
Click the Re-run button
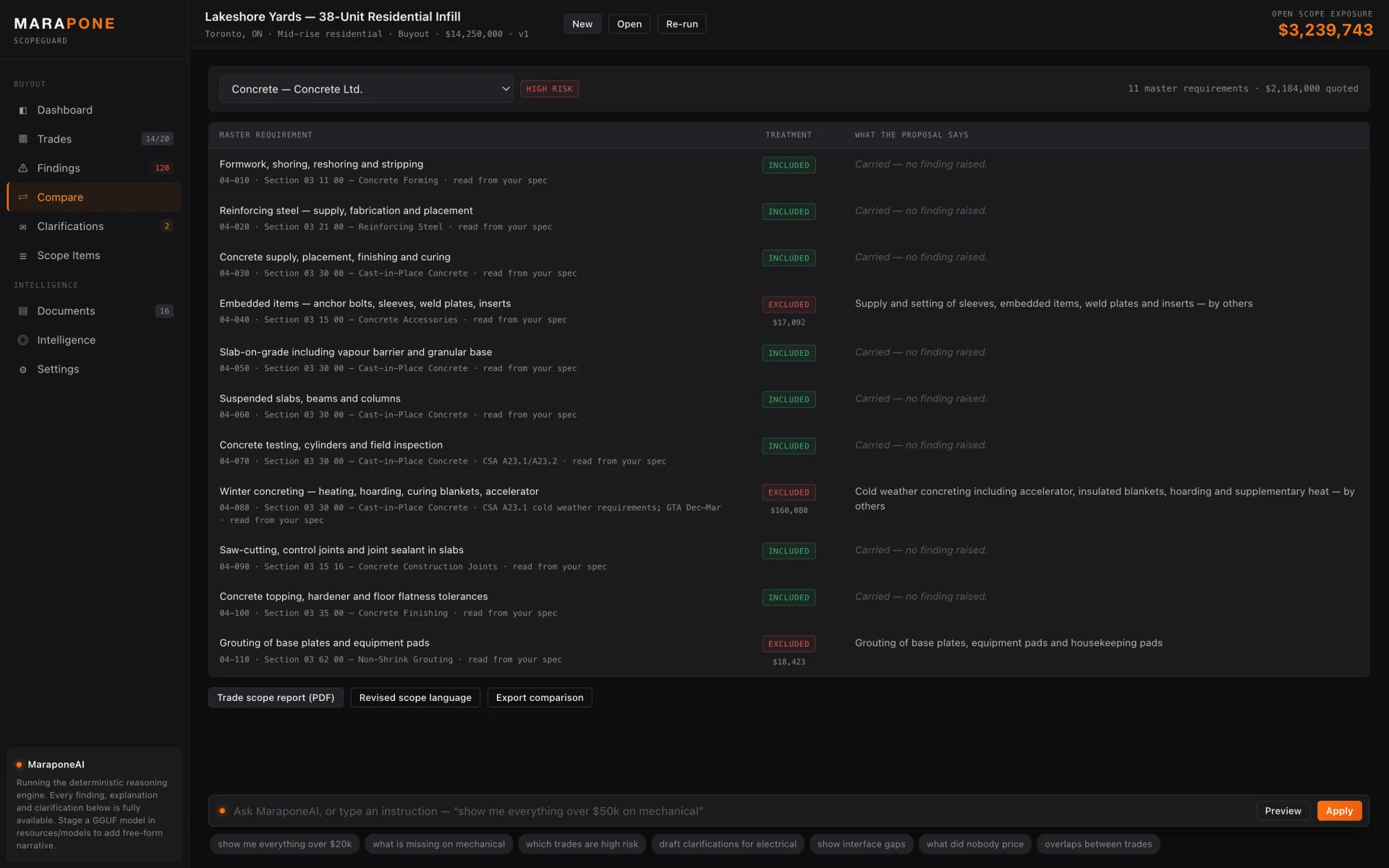[681, 24]
